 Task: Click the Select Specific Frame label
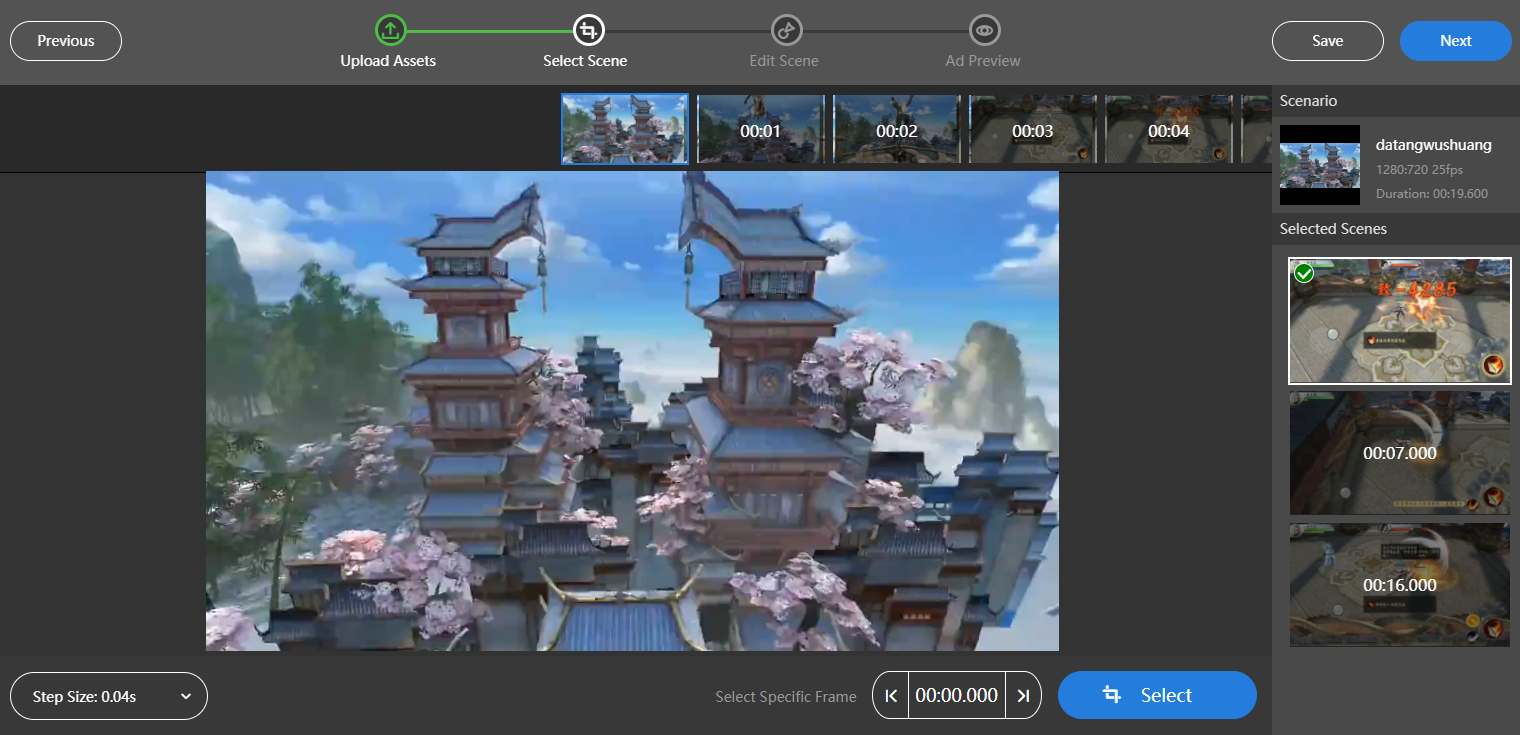[785, 697]
